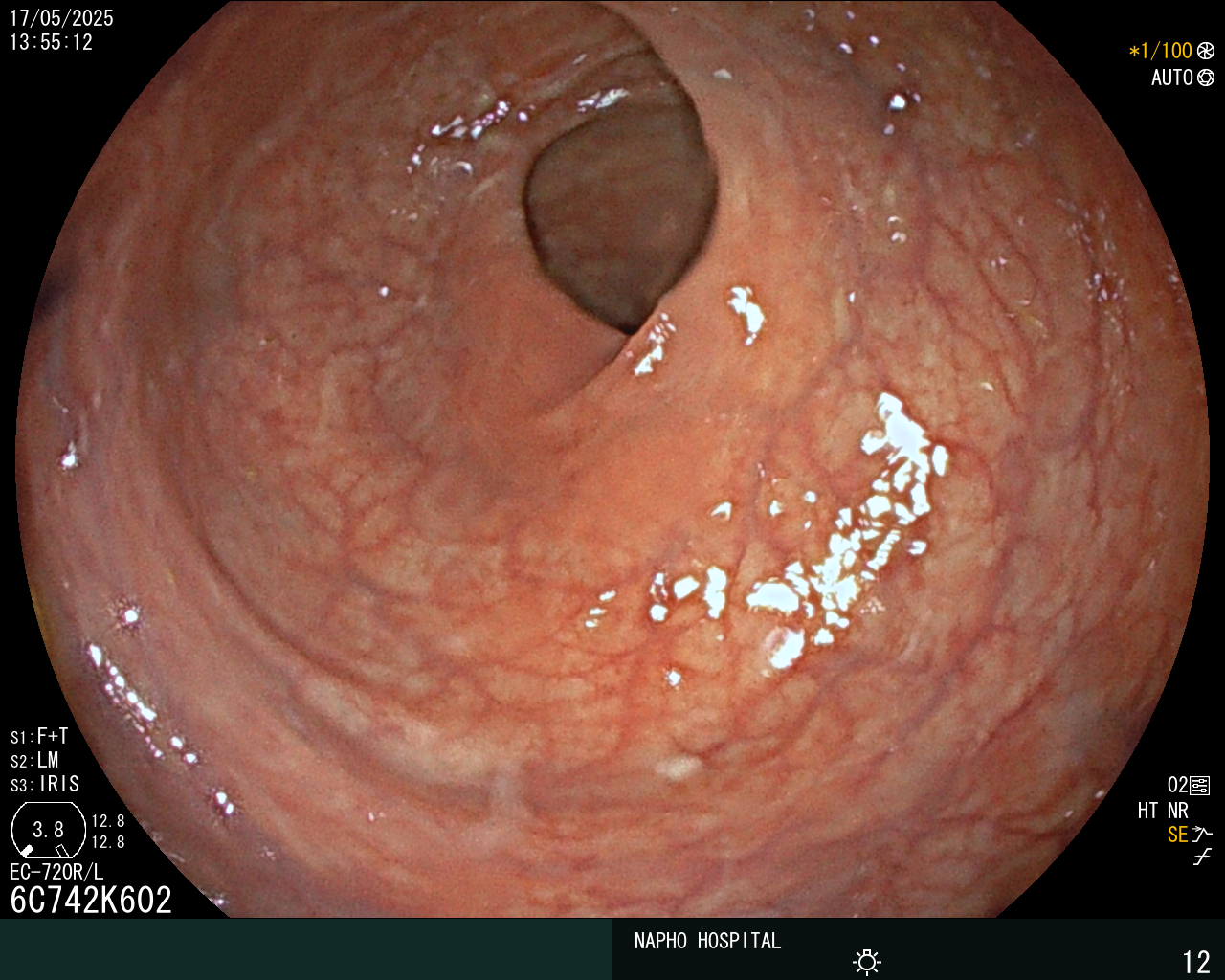Click the serial number 6C742K602
This screenshot has width=1225, height=980.
[x=91, y=900]
